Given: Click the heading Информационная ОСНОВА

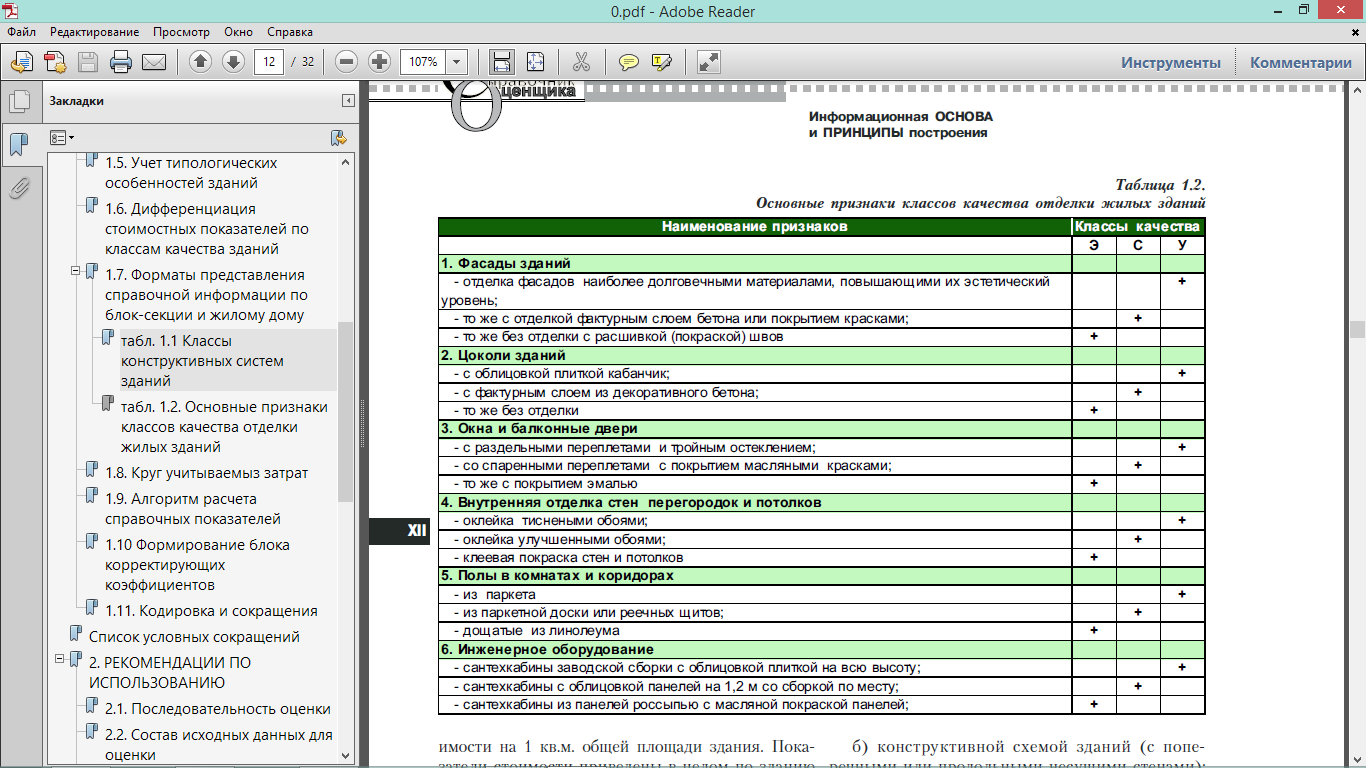Looking at the screenshot, I should click(901, 116).
